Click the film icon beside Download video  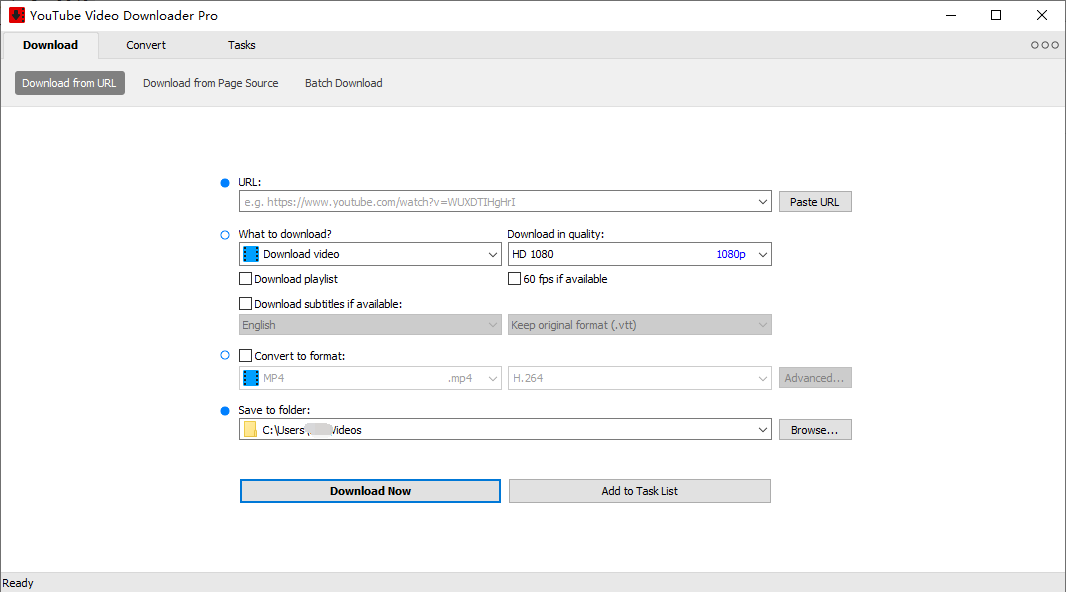251,254
